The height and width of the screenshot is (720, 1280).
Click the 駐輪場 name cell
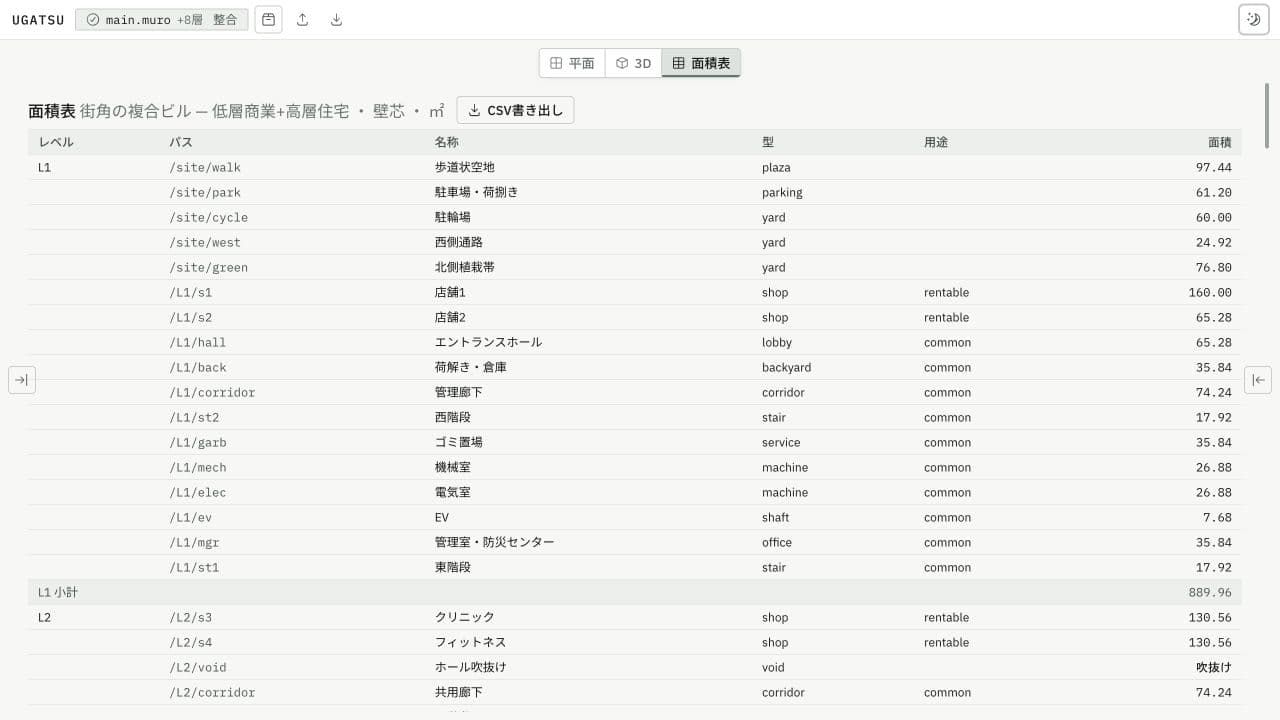[452, 217]
